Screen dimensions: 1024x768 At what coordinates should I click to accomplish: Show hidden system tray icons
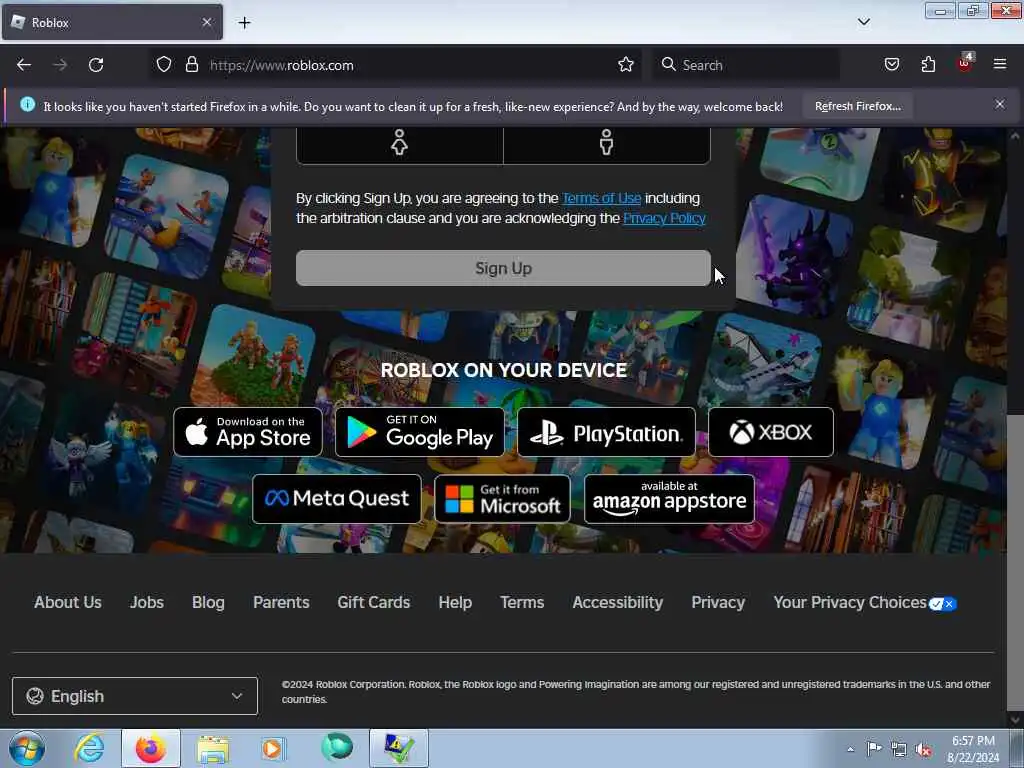[850, 749]
